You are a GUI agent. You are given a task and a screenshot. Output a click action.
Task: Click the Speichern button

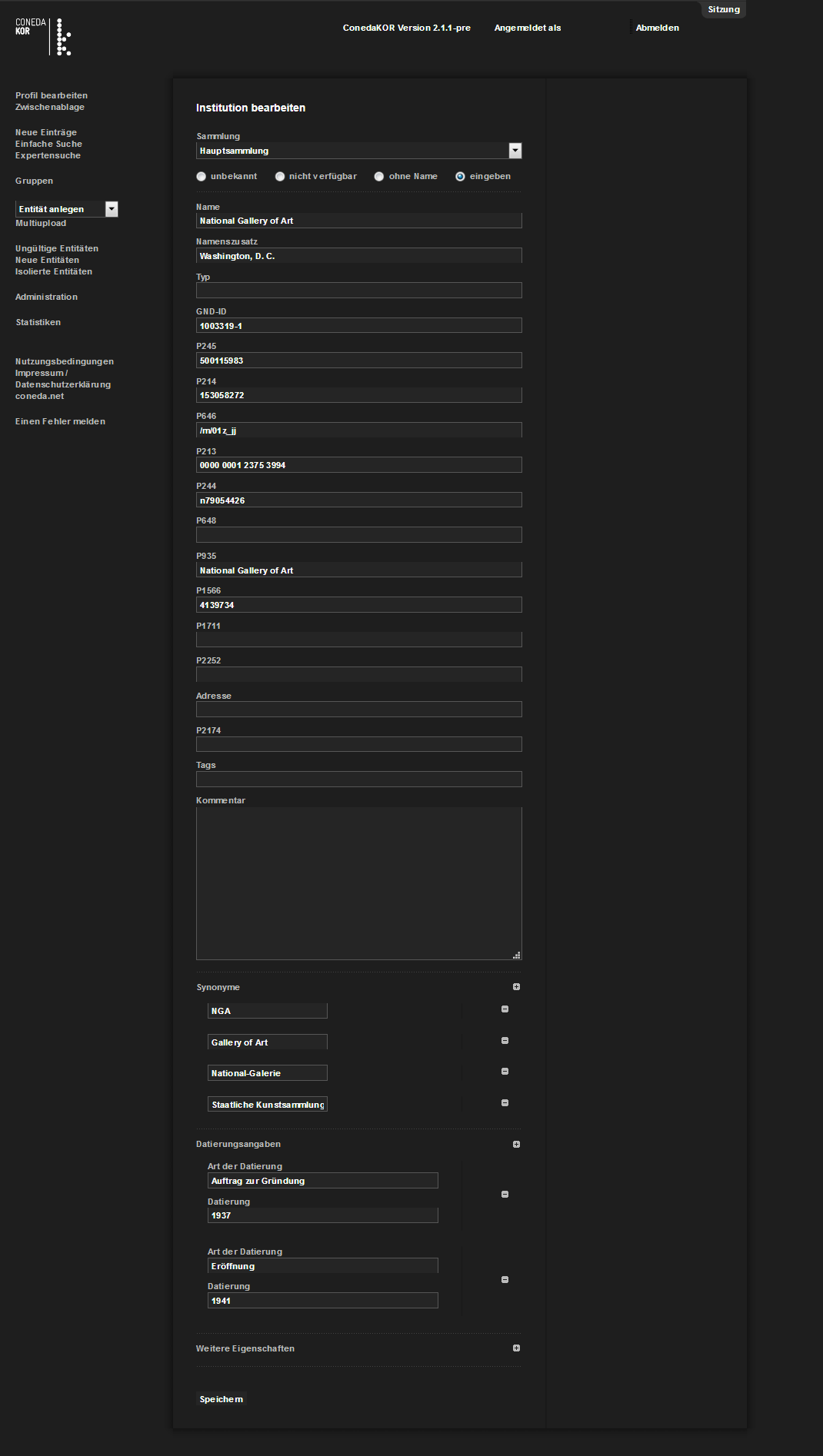222,1400
